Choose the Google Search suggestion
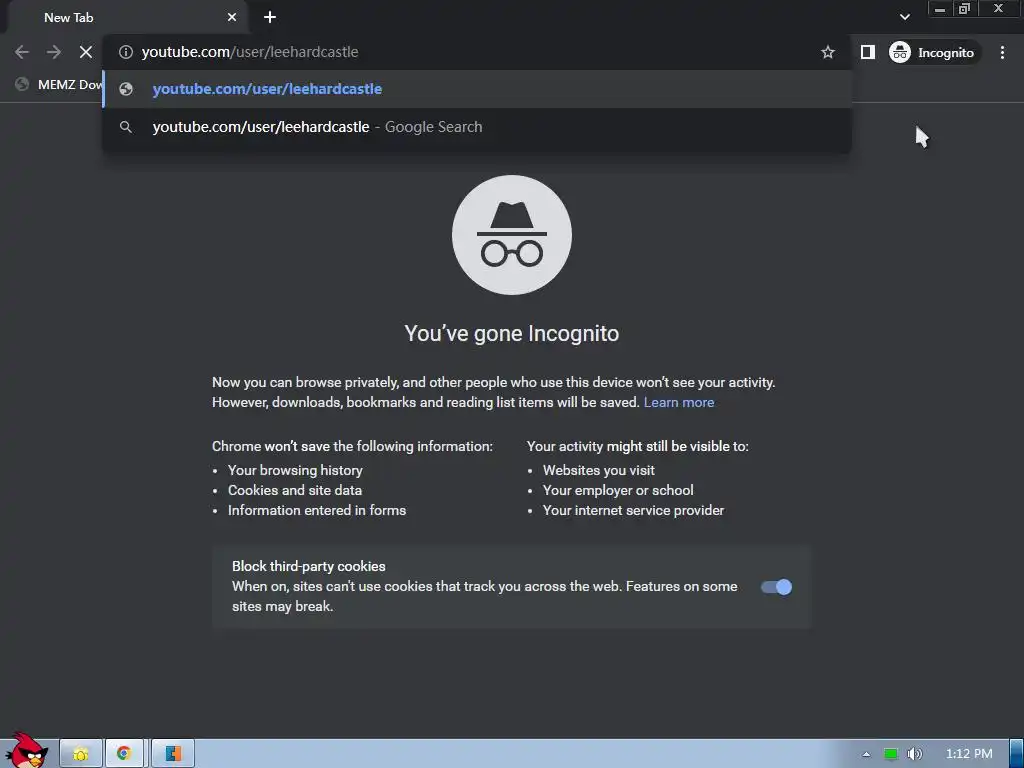This screenshot has width=1024, height=768. coord(477,127)
